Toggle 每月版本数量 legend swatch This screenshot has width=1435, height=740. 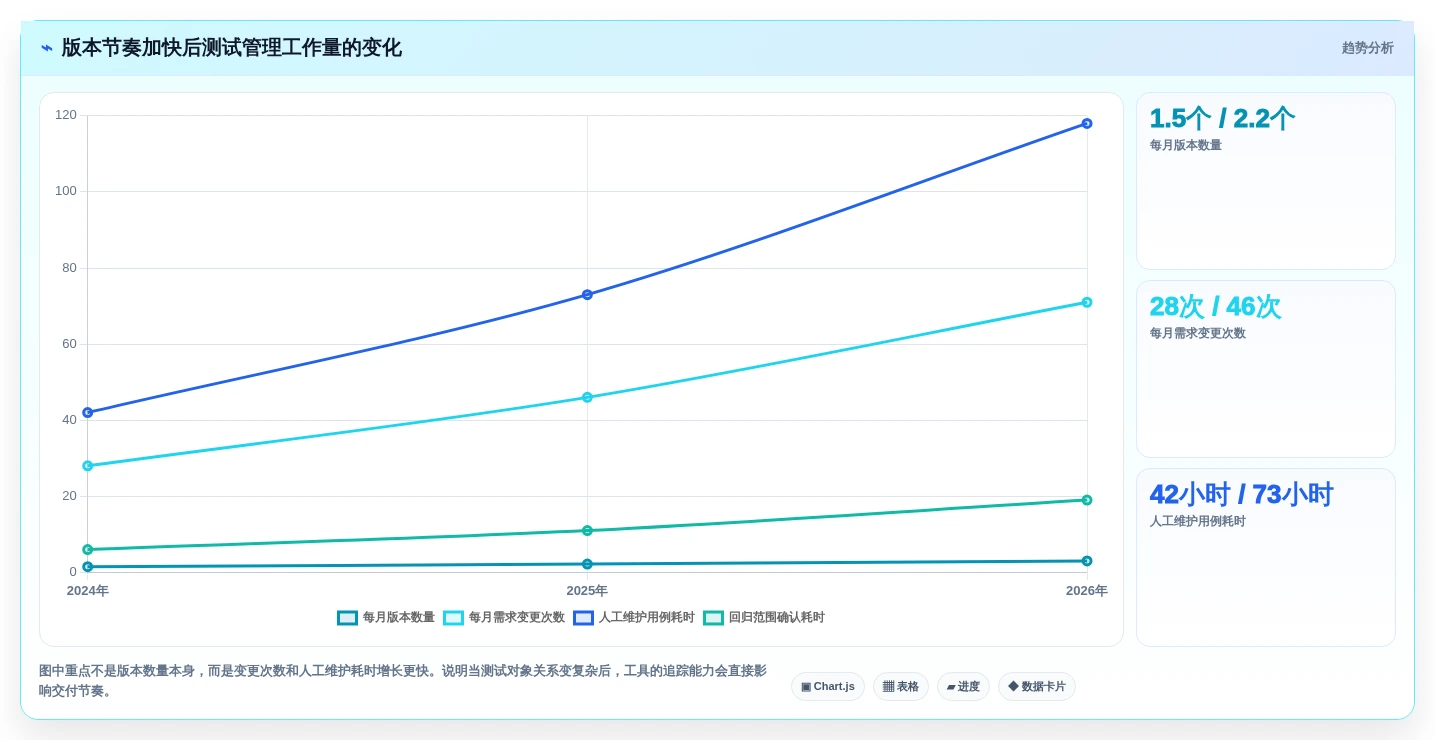347,618
